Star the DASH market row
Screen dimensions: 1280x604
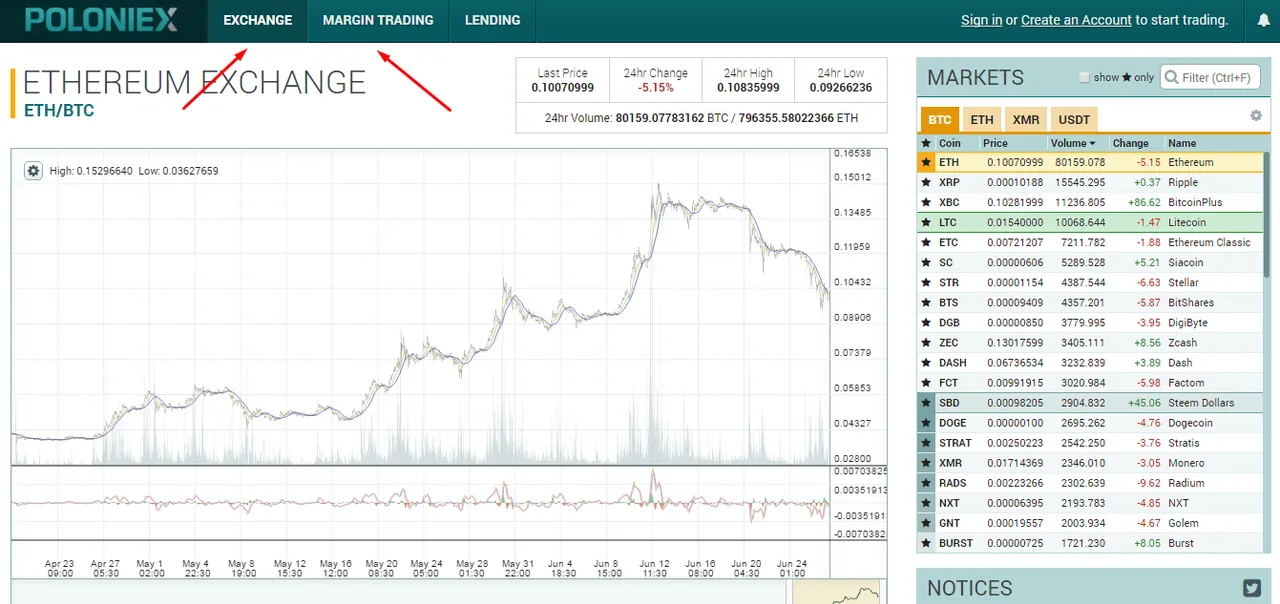pos(926,362)
